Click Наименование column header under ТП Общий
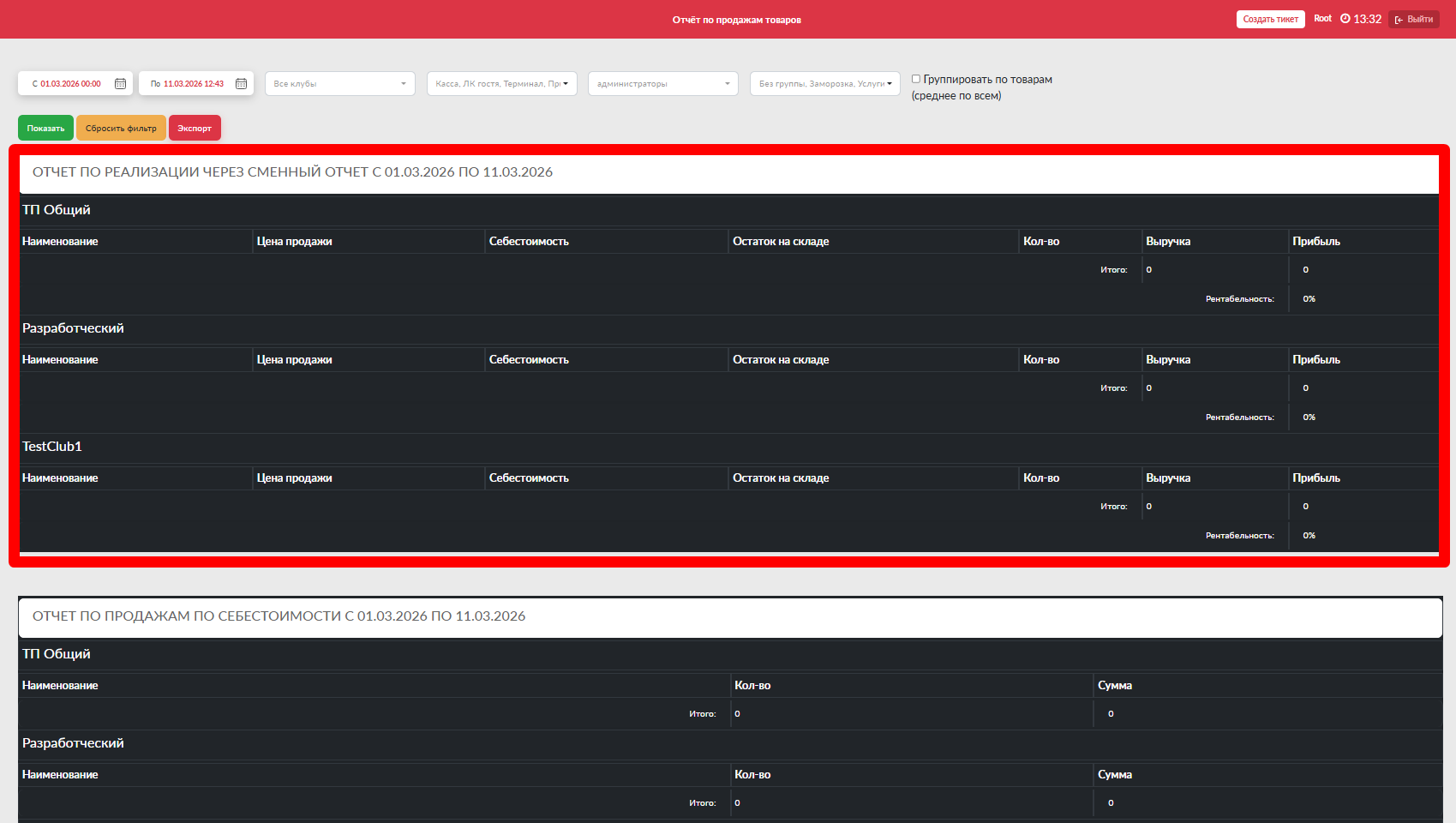Image resolution: width=1456 pixels, height=823 pixels. point(60,242)
